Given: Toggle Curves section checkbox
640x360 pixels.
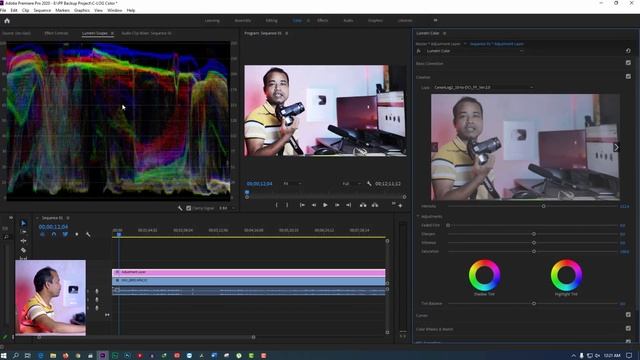Looking at the screenshot, I should coord(628,315).
